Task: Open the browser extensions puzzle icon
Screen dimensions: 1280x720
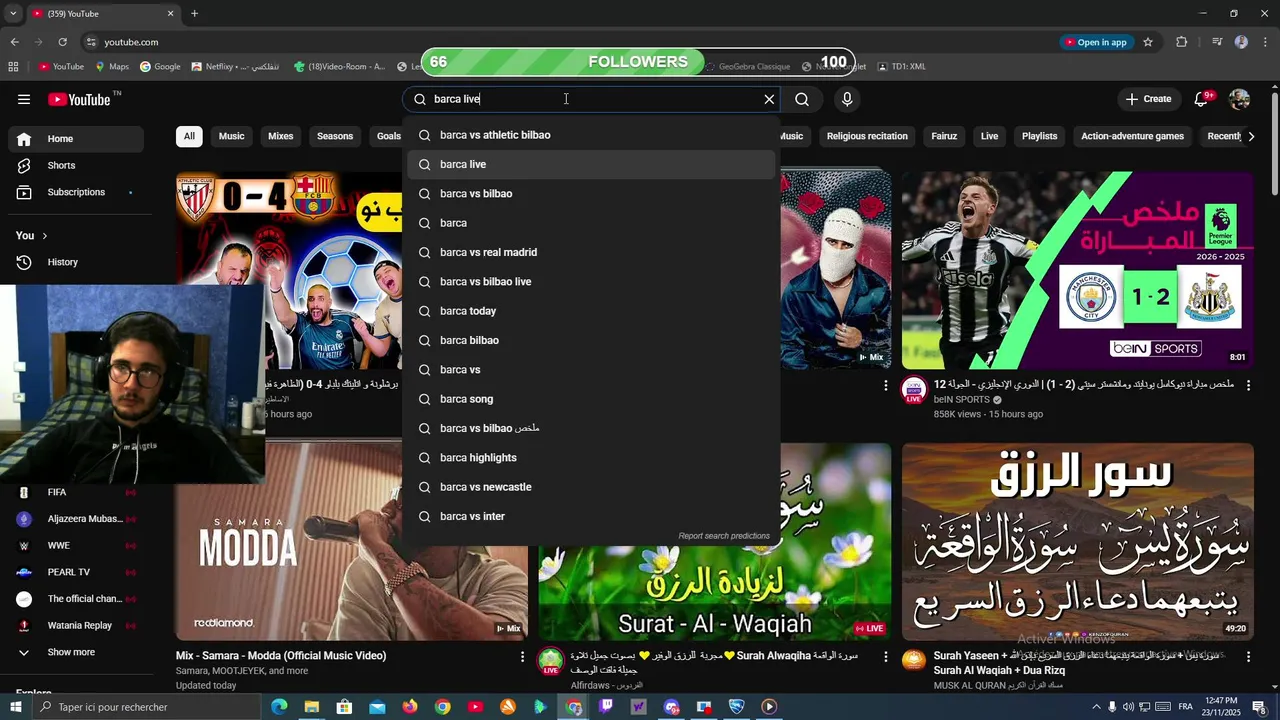Action: 1182,42
